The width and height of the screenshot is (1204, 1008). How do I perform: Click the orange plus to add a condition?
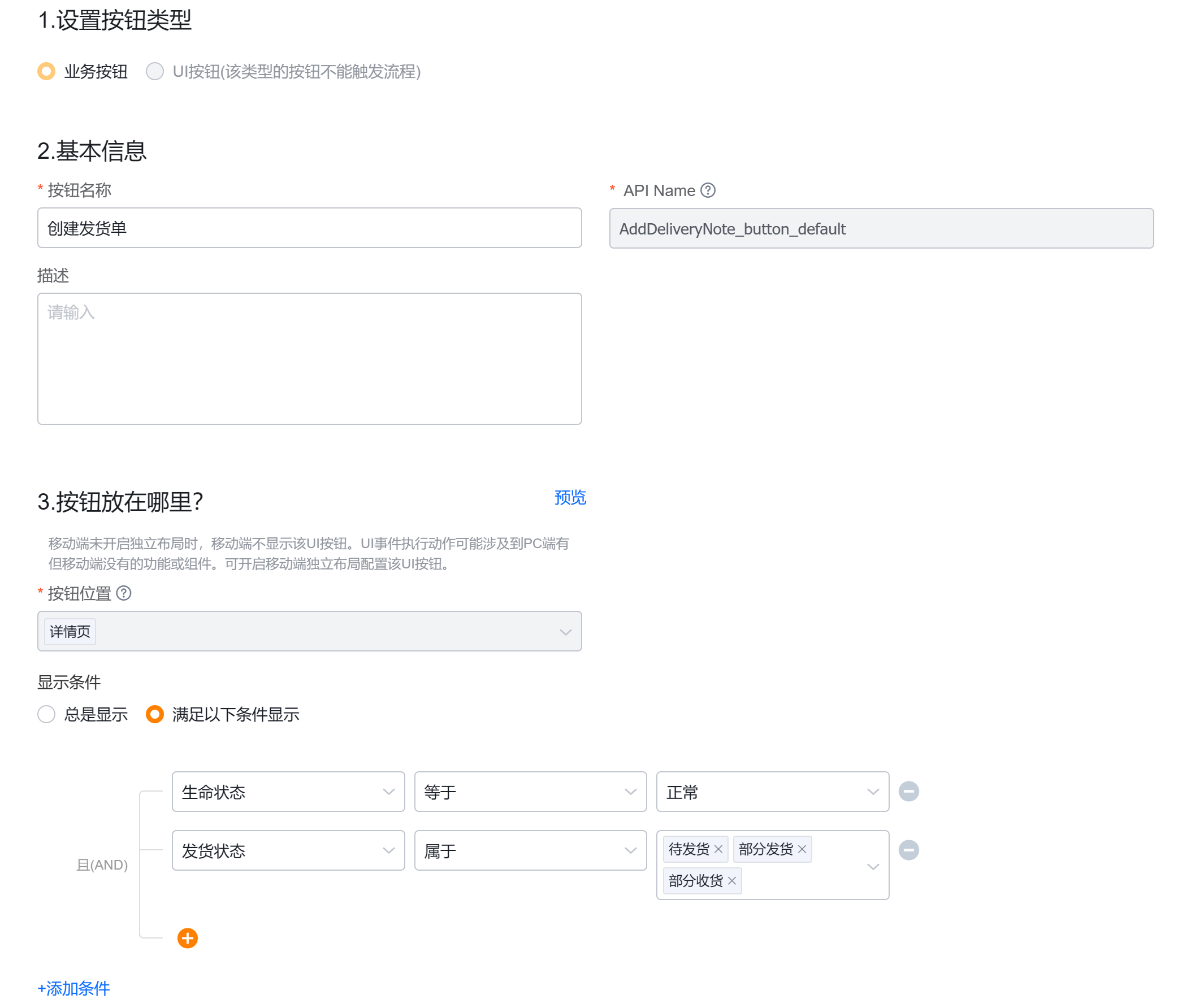coord(187,937)
